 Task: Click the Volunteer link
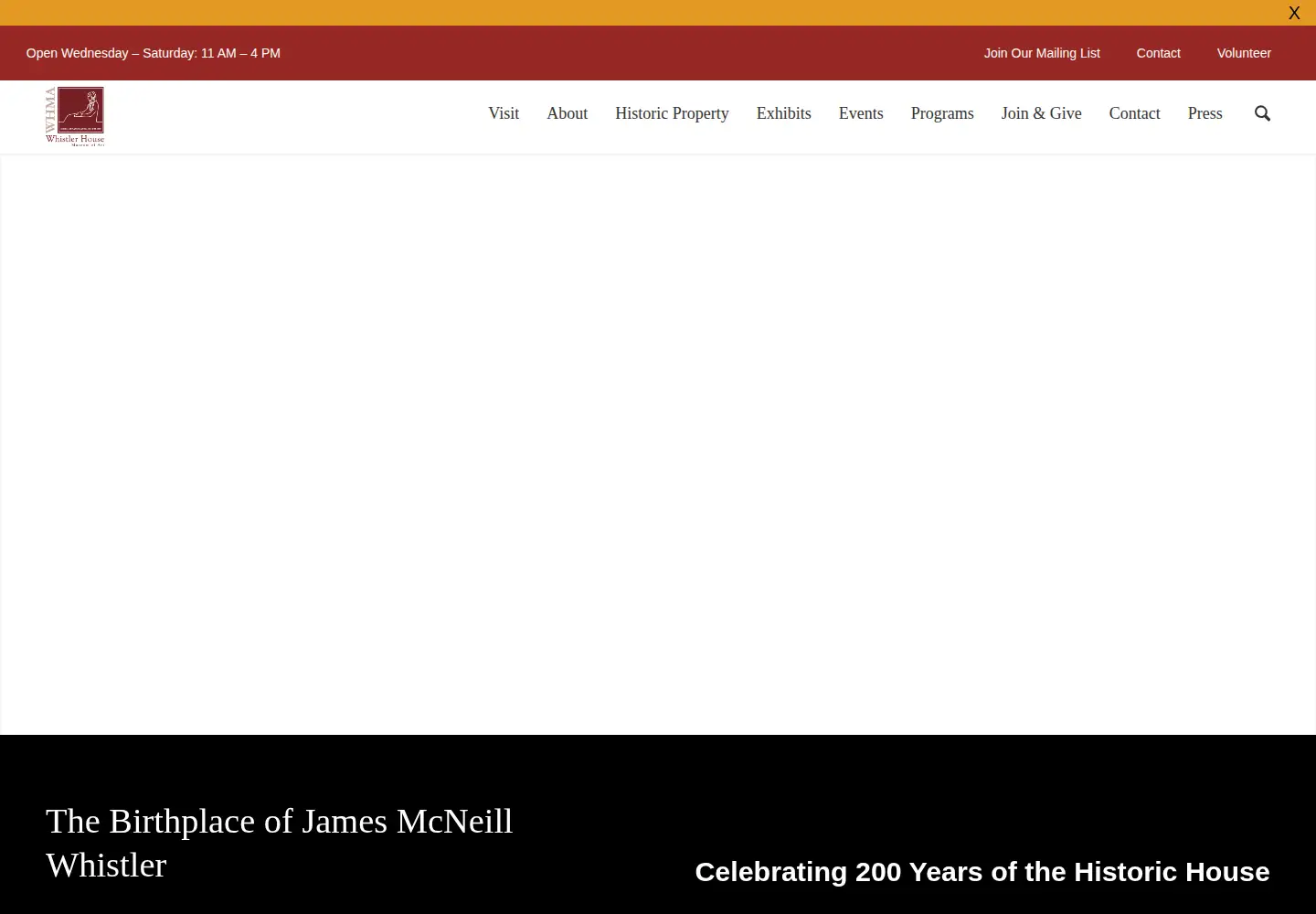1244,53
